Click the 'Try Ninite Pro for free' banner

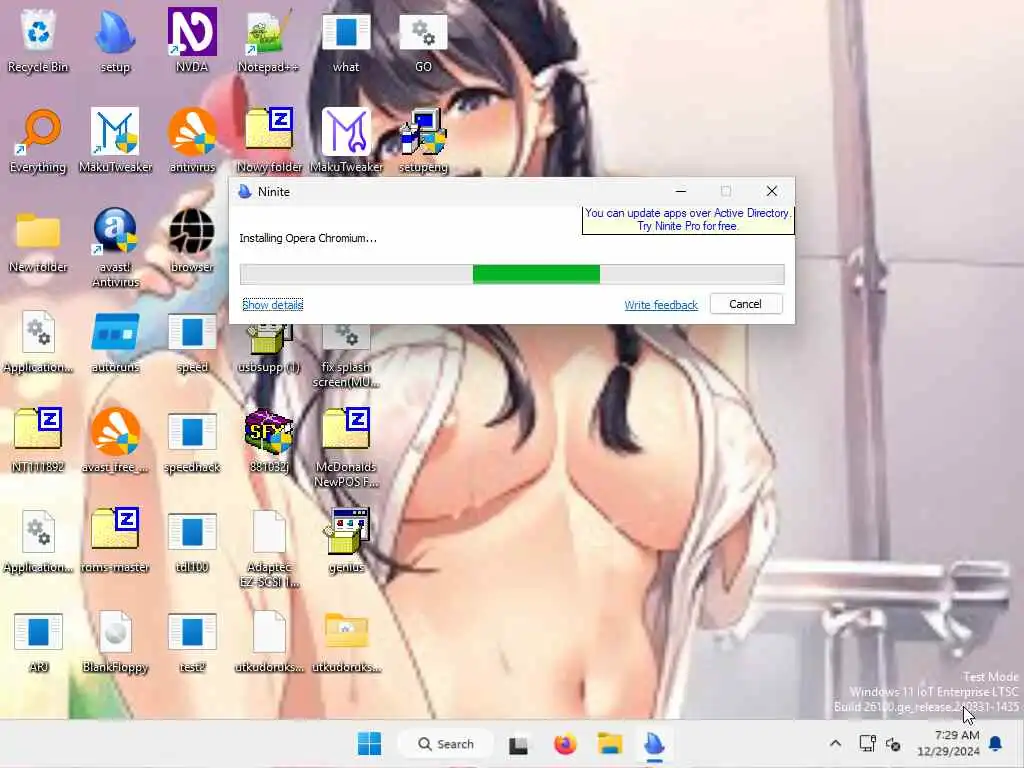pyautogui.click(x=688, y=219)
